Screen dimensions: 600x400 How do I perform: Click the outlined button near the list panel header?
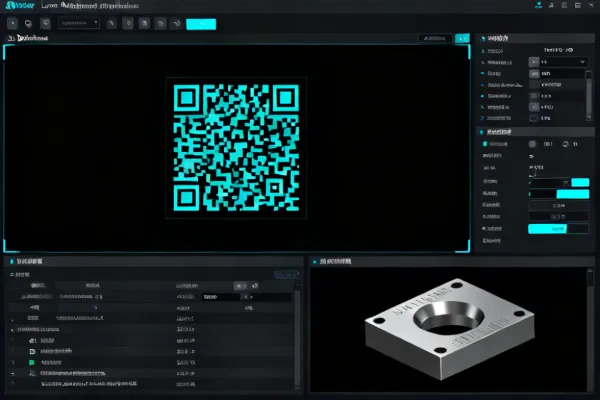[x=286, y=274]
